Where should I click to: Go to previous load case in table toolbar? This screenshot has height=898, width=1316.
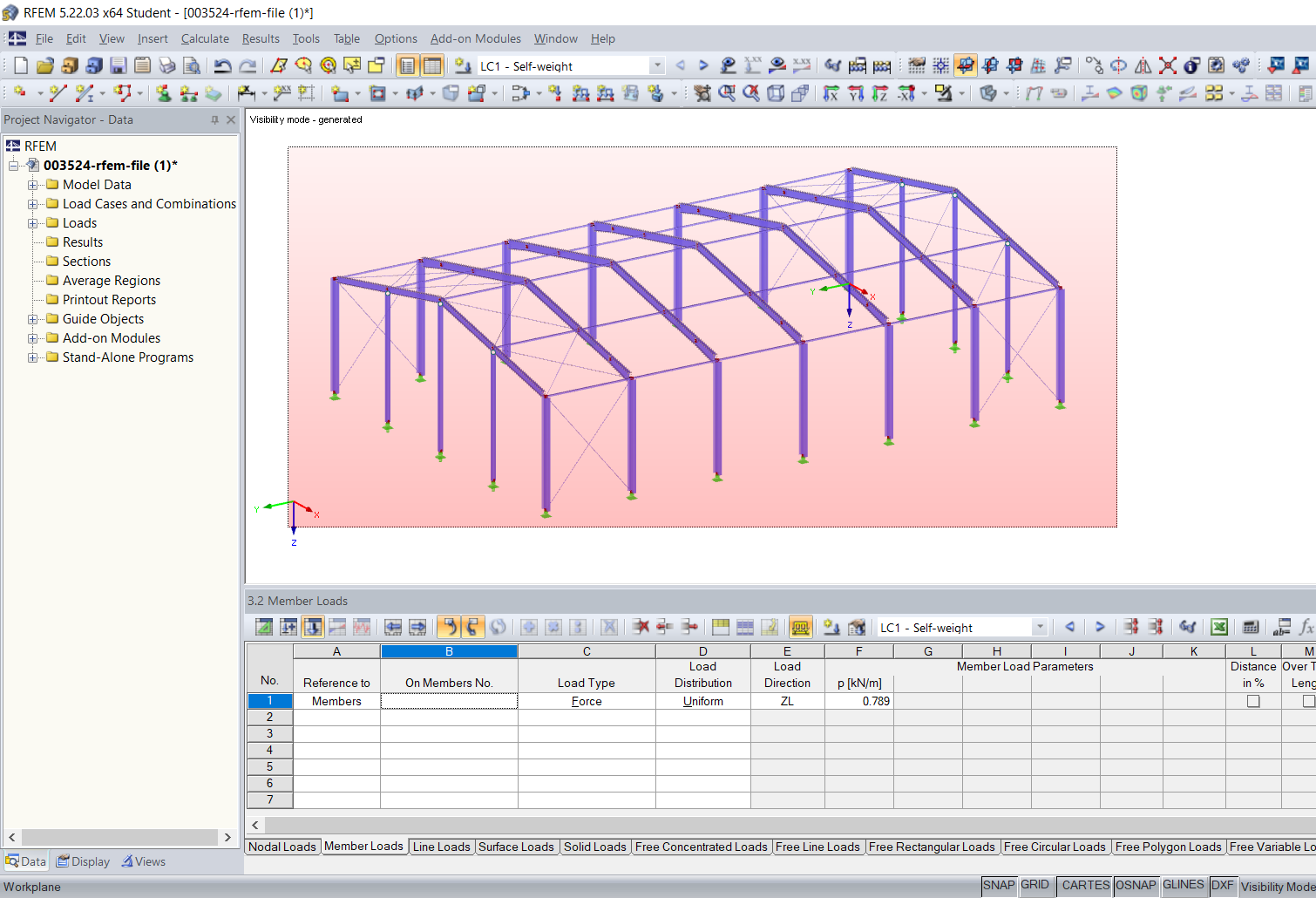(x=1069, y=627)
